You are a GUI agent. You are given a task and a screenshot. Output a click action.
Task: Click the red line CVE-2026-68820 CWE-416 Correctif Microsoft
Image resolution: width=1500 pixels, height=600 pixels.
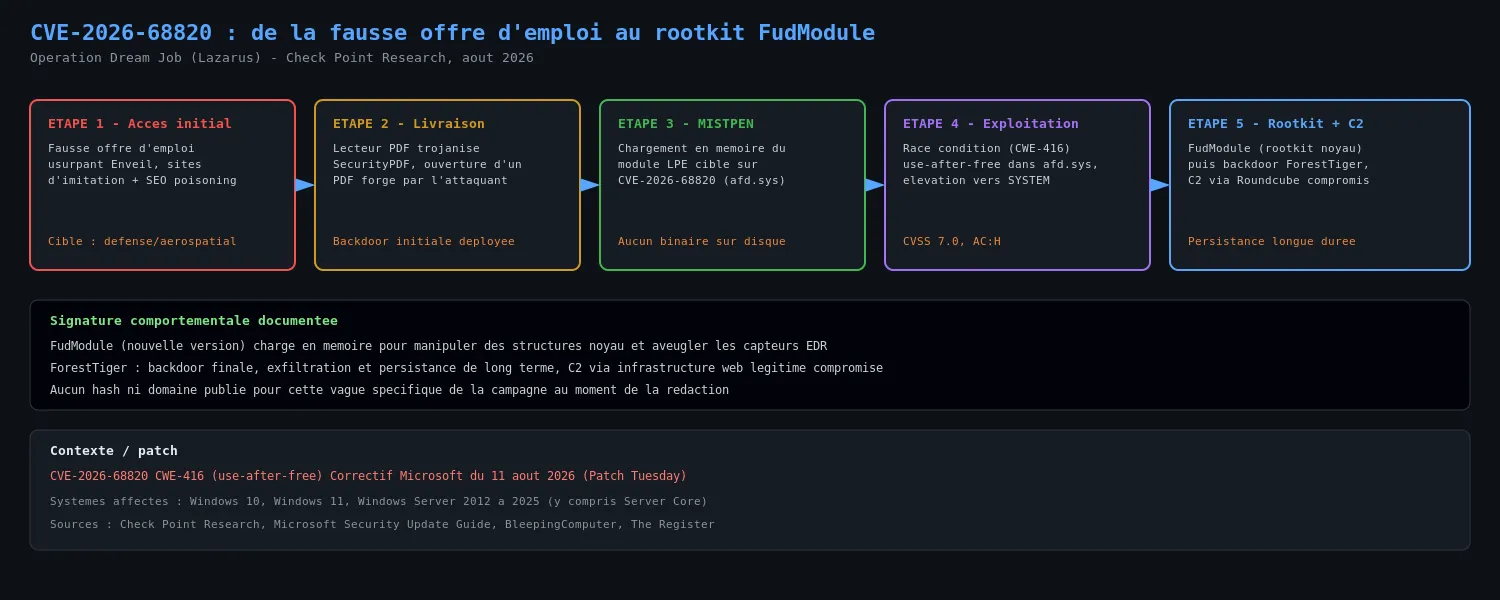[368, 476]
